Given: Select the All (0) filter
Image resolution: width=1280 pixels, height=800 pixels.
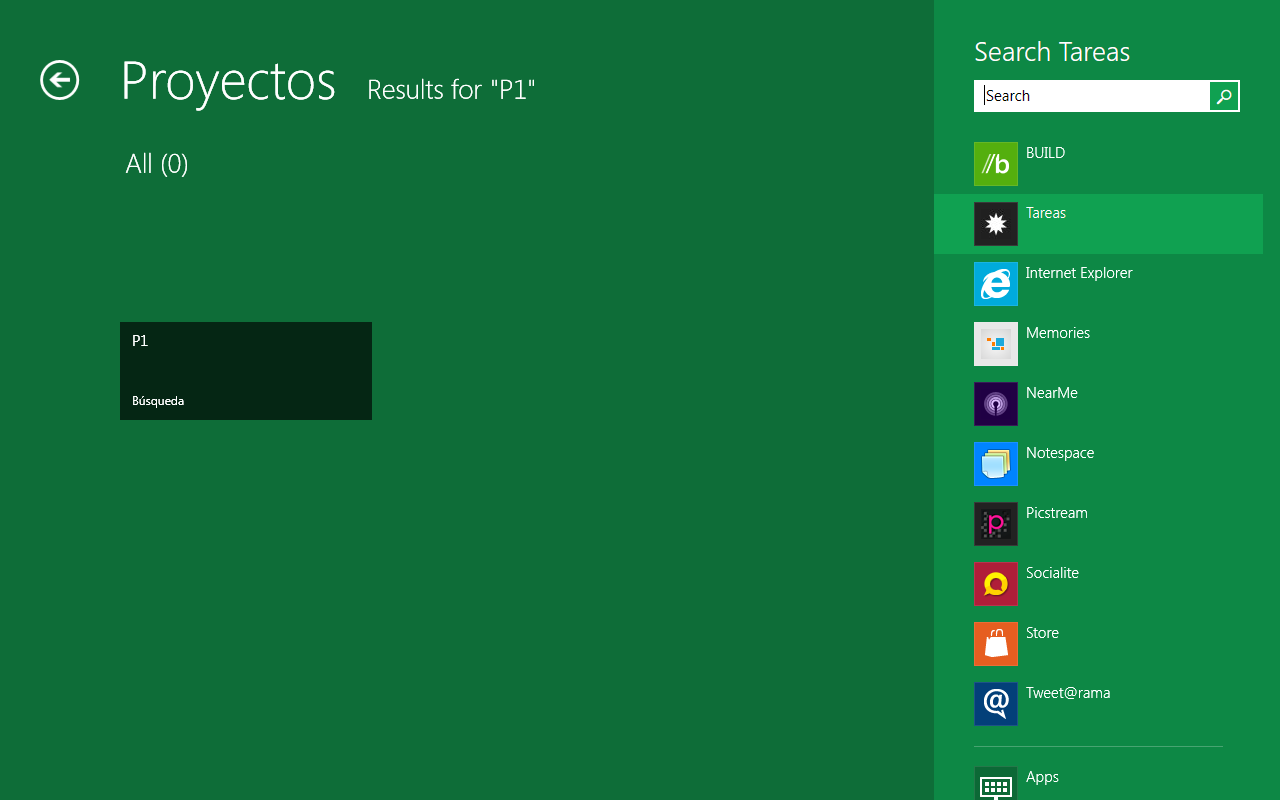Looking at the screenshot, I should [157, 164].
